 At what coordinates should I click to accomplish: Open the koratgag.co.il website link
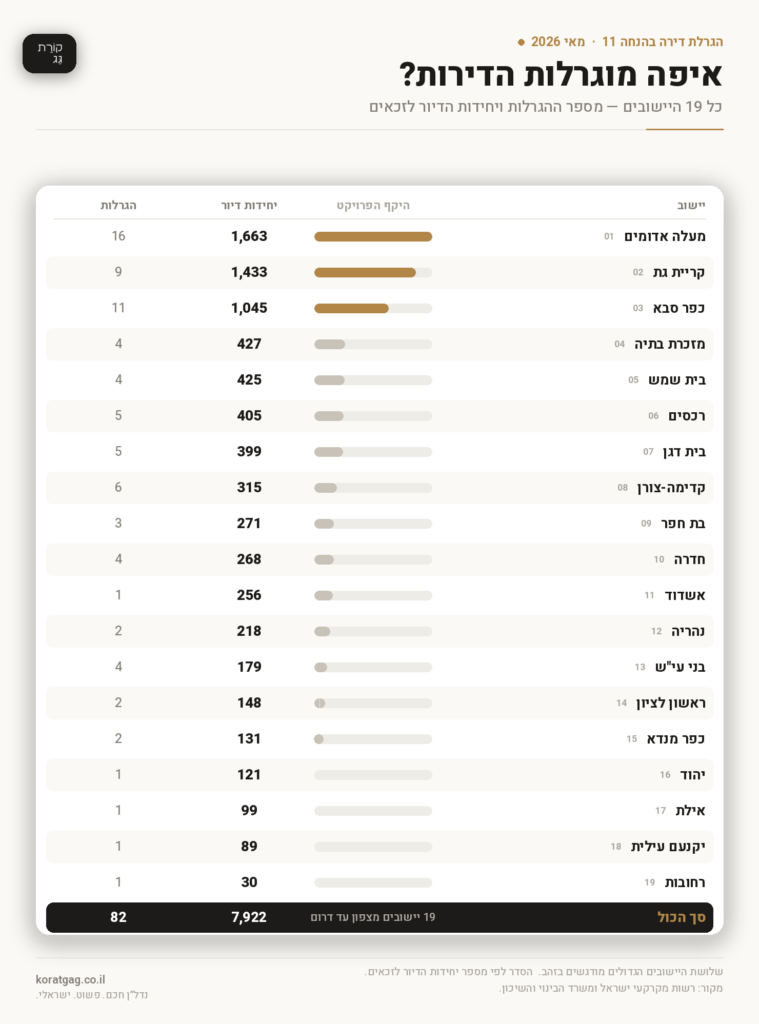tap(71, 980)
